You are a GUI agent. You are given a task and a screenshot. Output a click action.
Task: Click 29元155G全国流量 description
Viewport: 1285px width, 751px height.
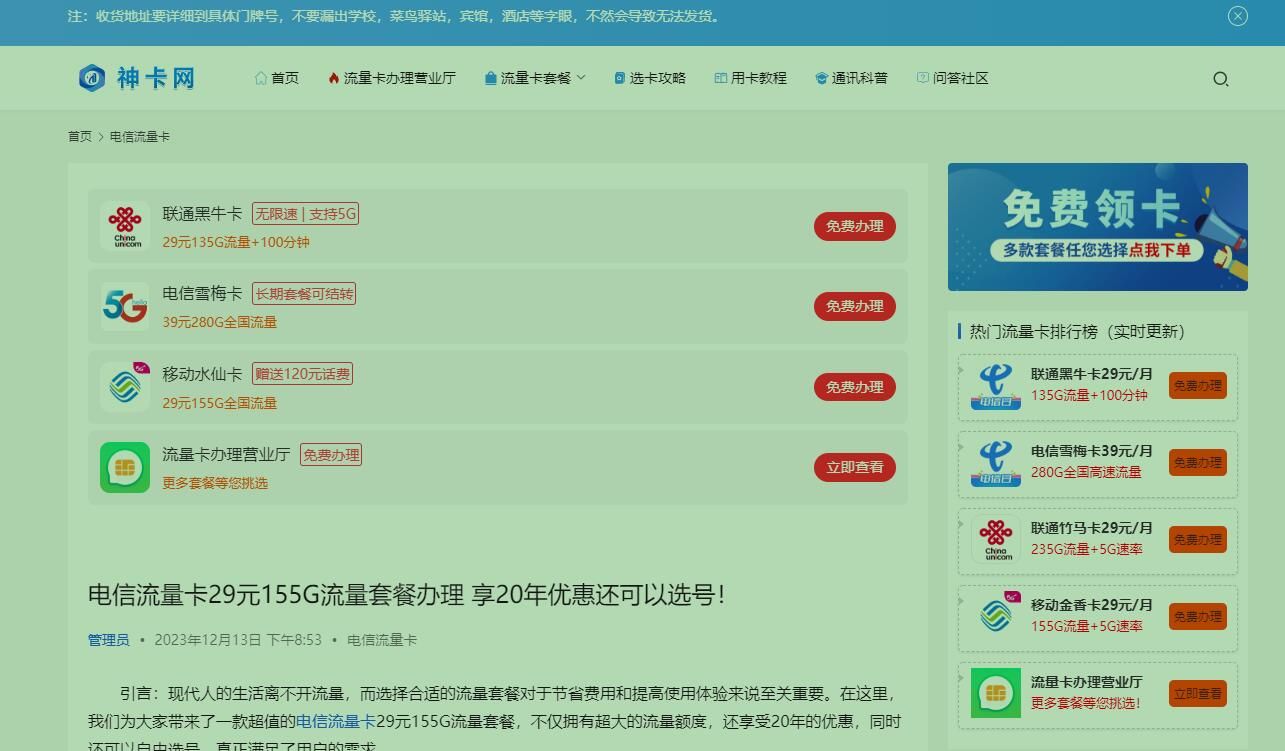tap(220, 403)
